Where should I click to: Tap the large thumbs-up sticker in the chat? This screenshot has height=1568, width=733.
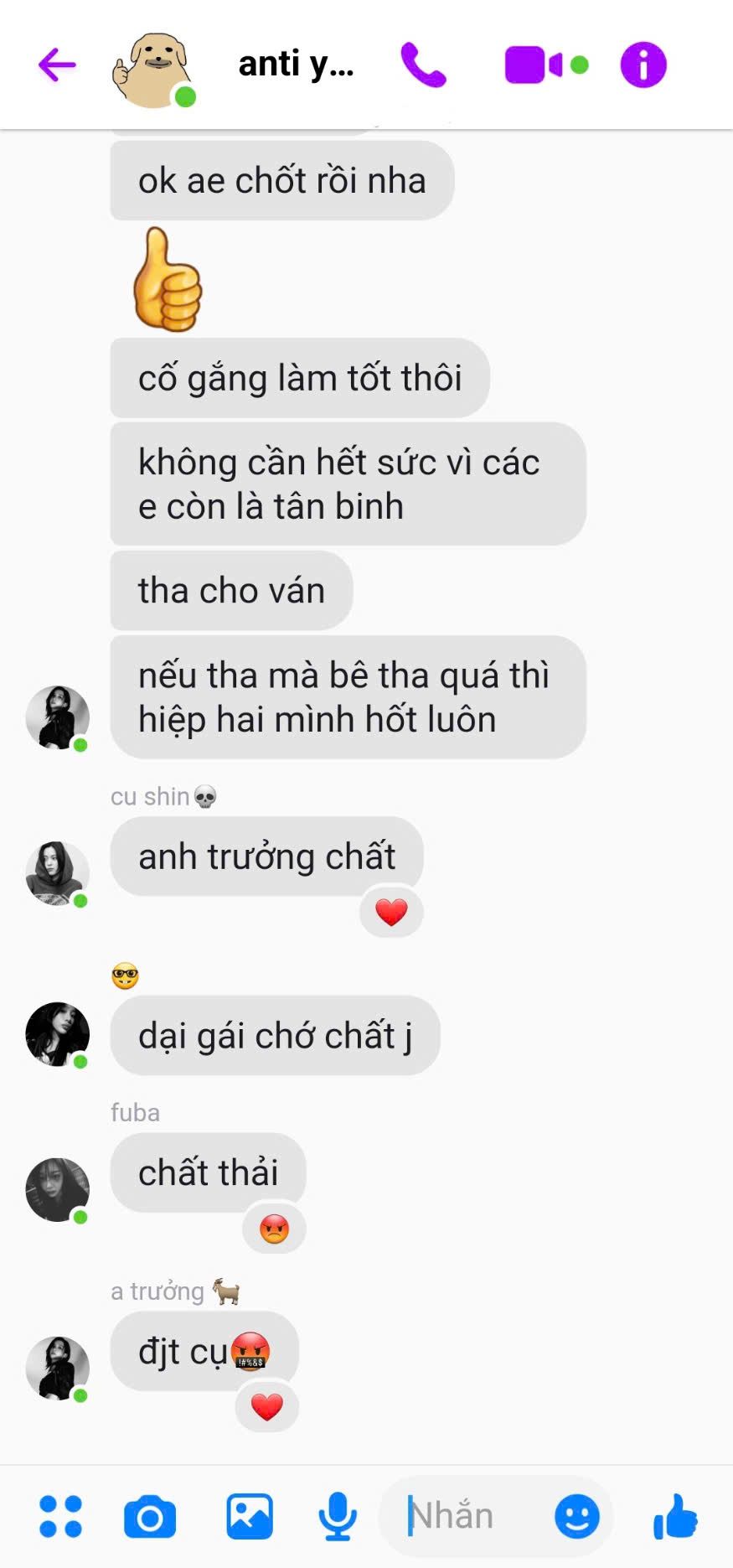pyautogui.click(x=167, y=279)
